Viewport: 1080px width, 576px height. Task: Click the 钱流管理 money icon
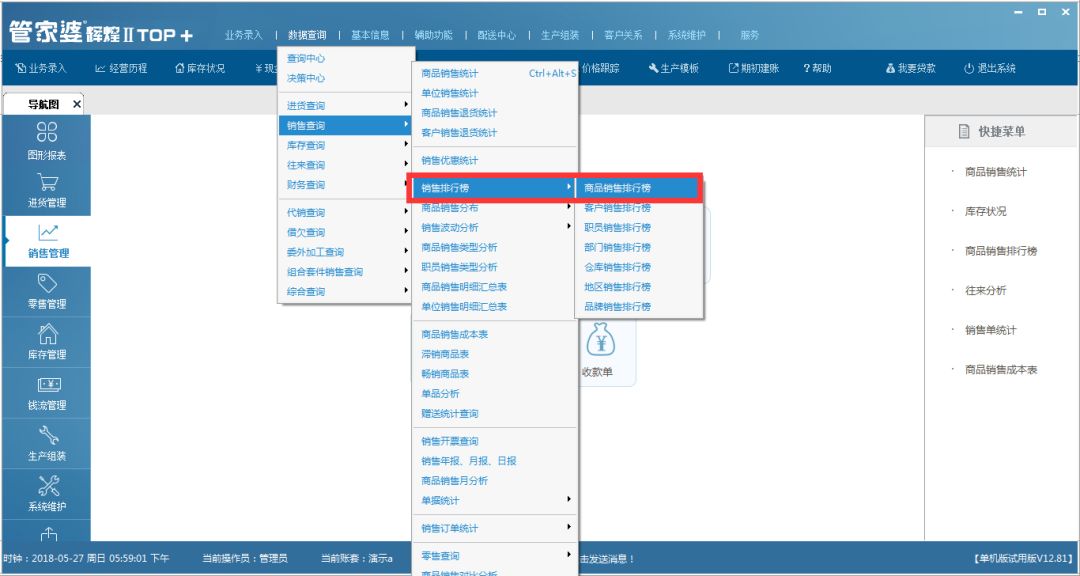coord(46,391)
